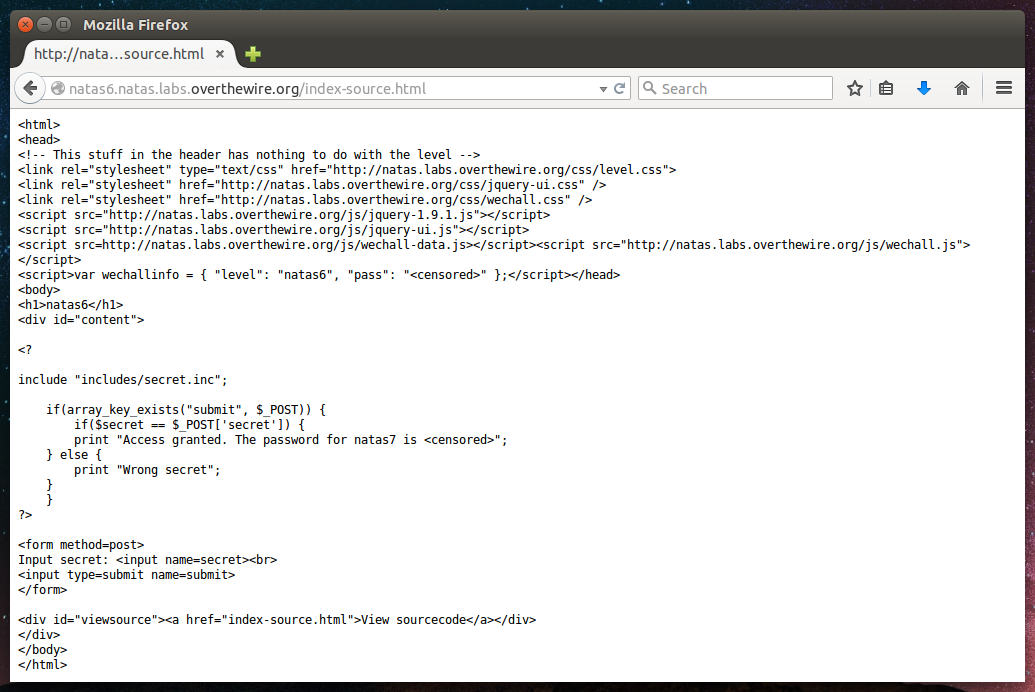Click inside the Search input field
Image resolution: width=1035 pixels, height=692 pixels.
(740, 89)
